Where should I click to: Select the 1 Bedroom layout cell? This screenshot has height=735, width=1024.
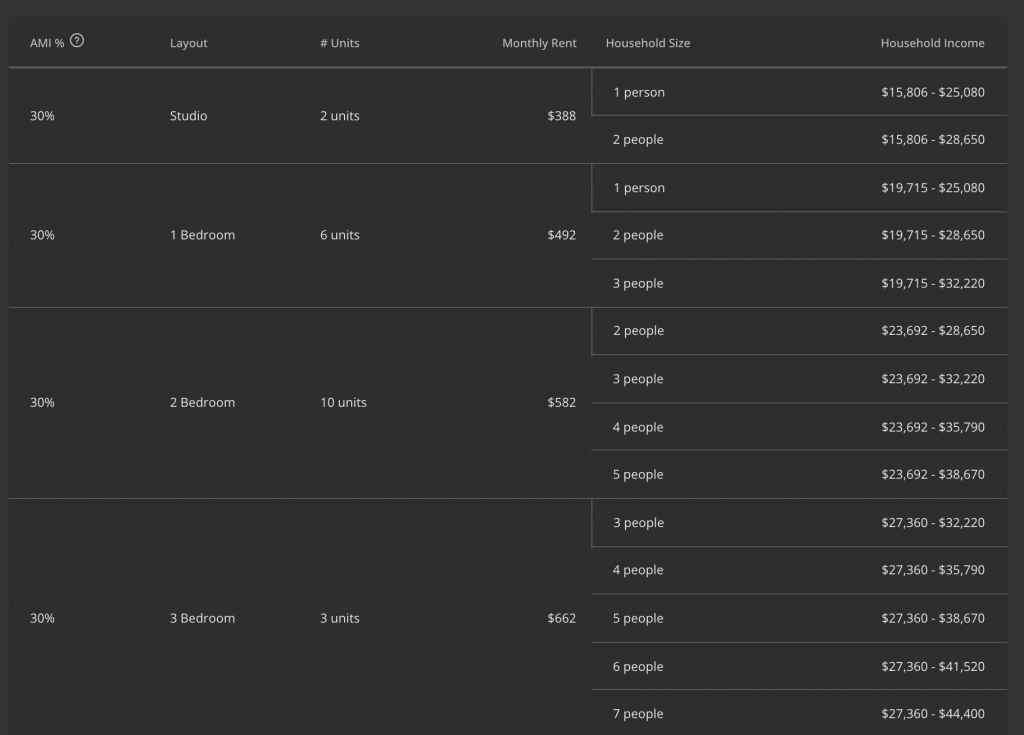202,235
